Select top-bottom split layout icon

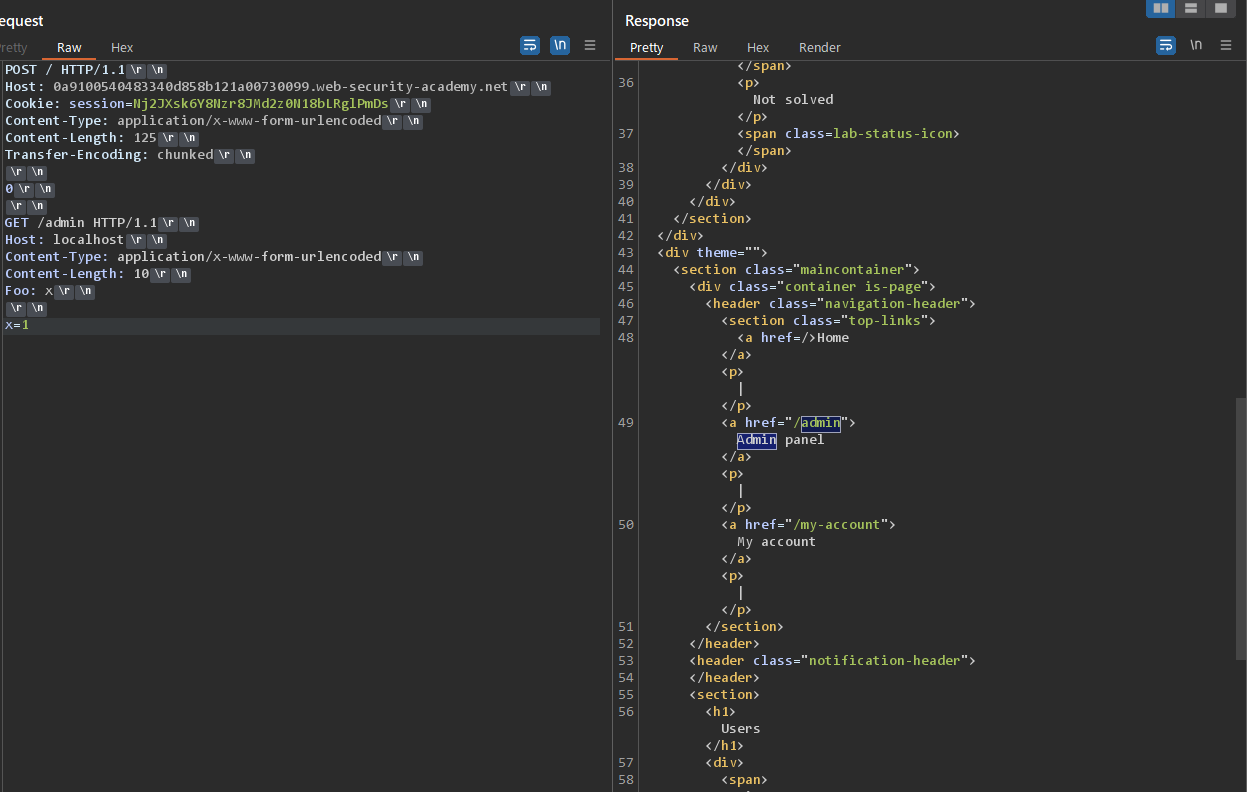pyautogui.click(x=1190, y=8)
